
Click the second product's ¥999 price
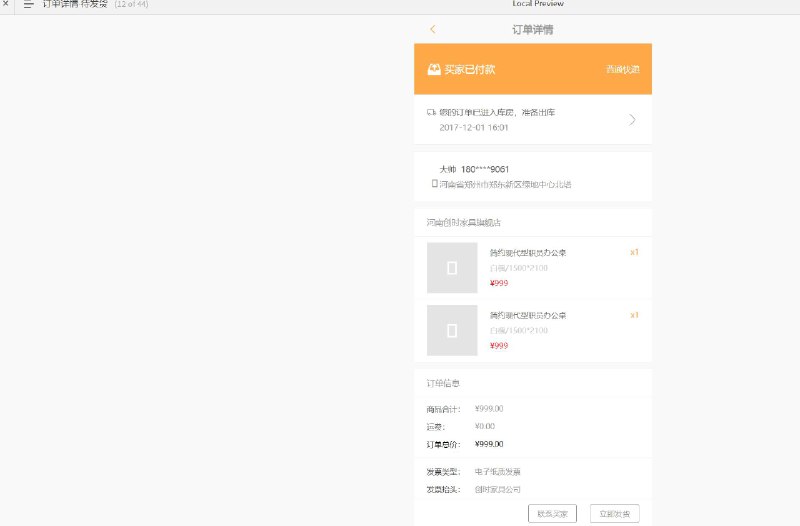pos(499,346)
